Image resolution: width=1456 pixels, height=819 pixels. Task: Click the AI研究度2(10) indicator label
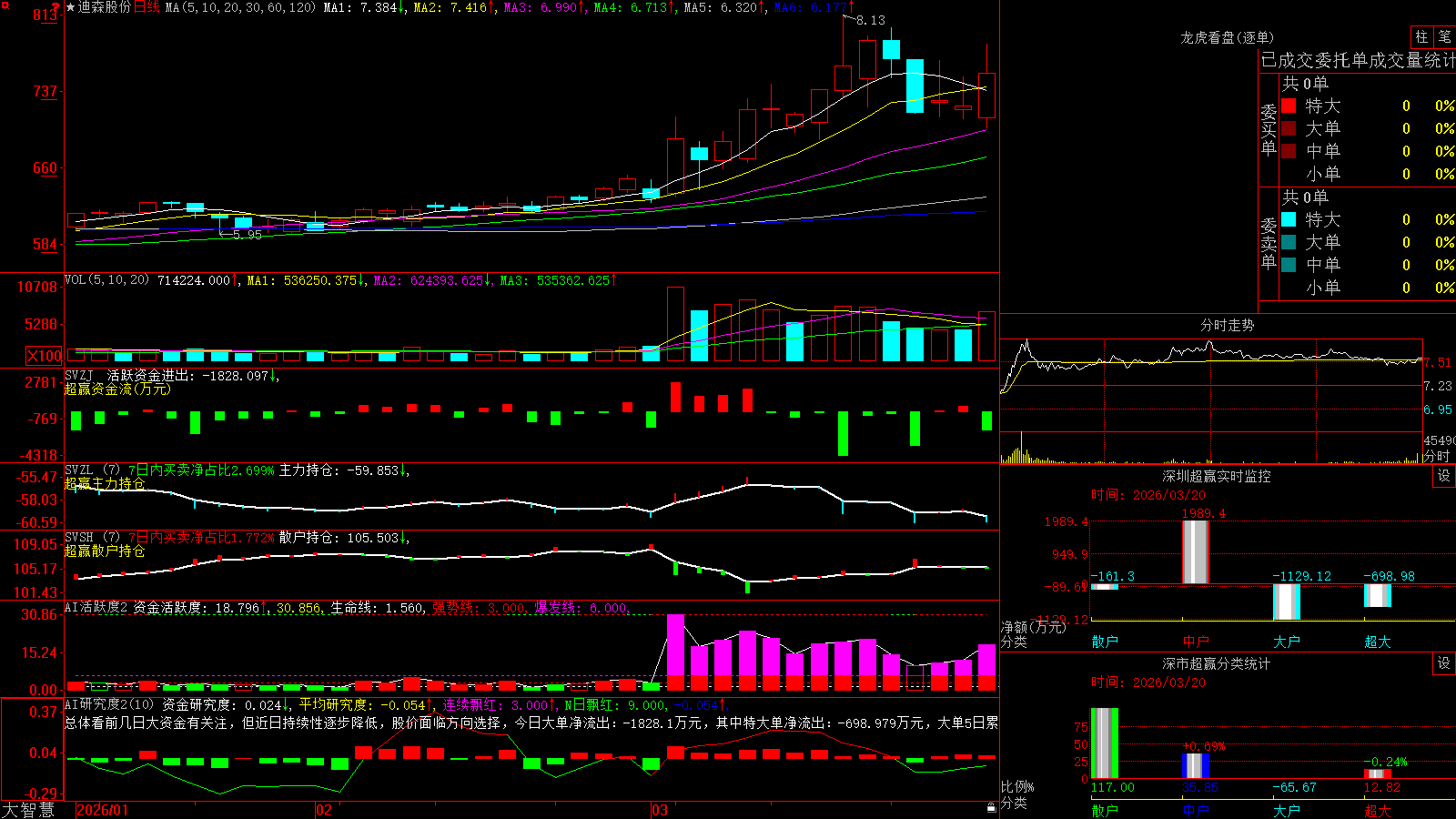point(109,704)
